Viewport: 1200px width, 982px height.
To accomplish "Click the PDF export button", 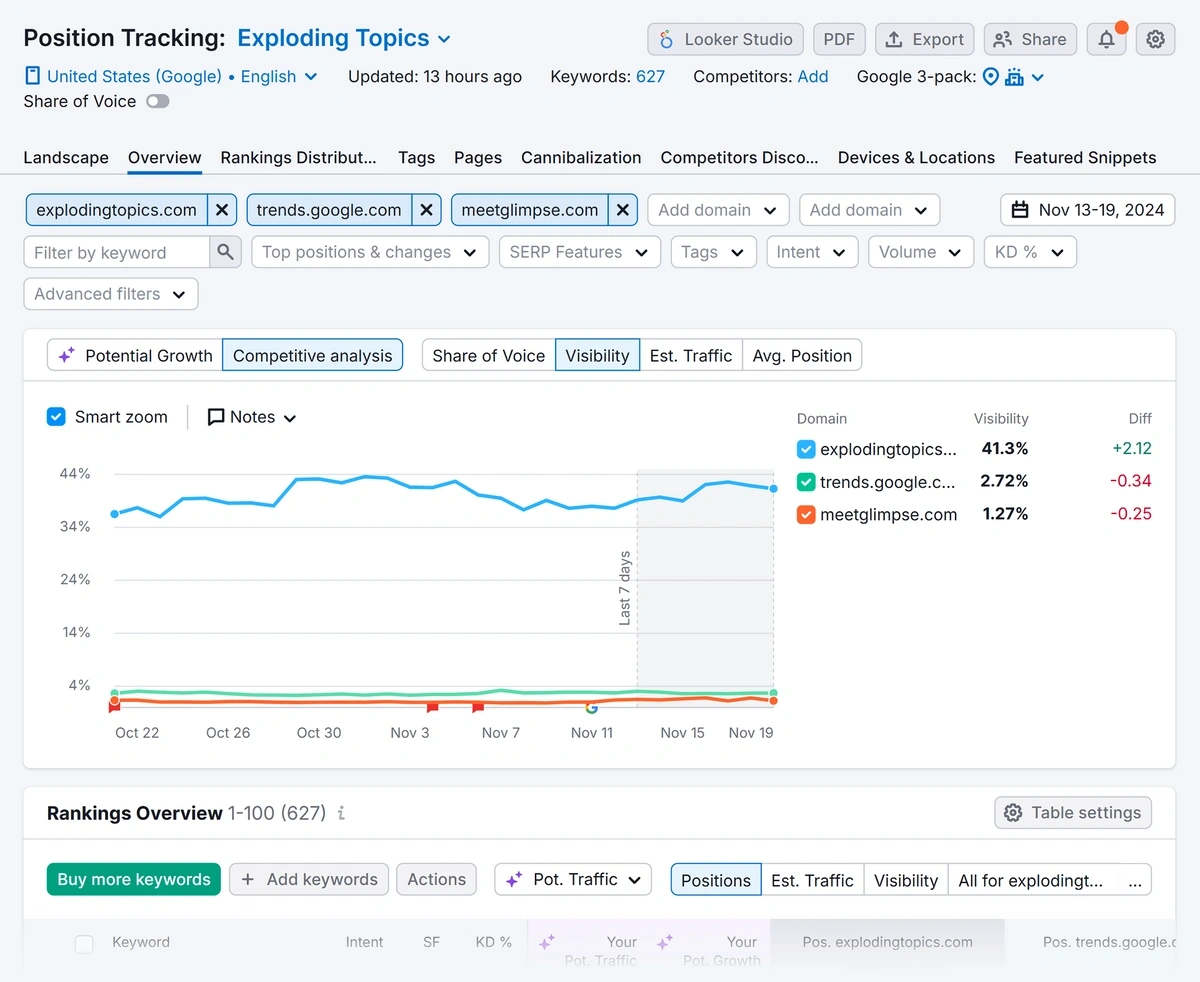I will coord(839,39).
